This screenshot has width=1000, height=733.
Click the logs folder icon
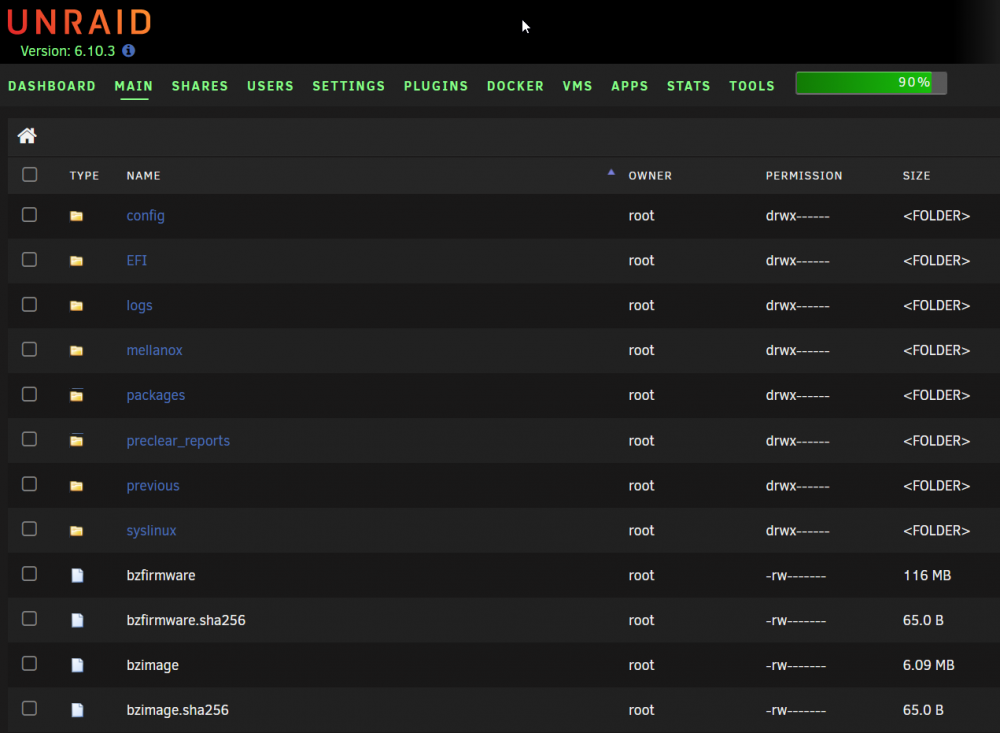77,306
